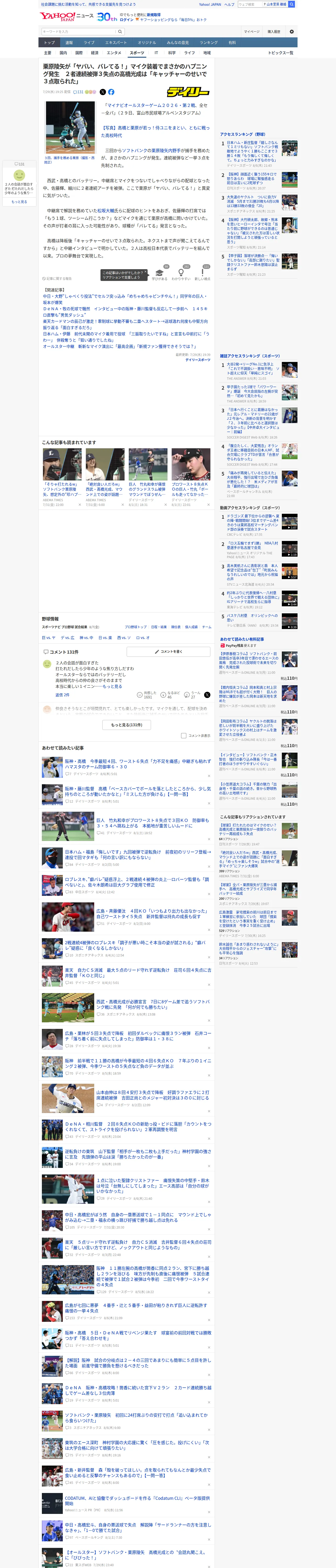Open the 日程・結果 link
The height and width of the screenshot is (1568, 336).
(159, 627)
